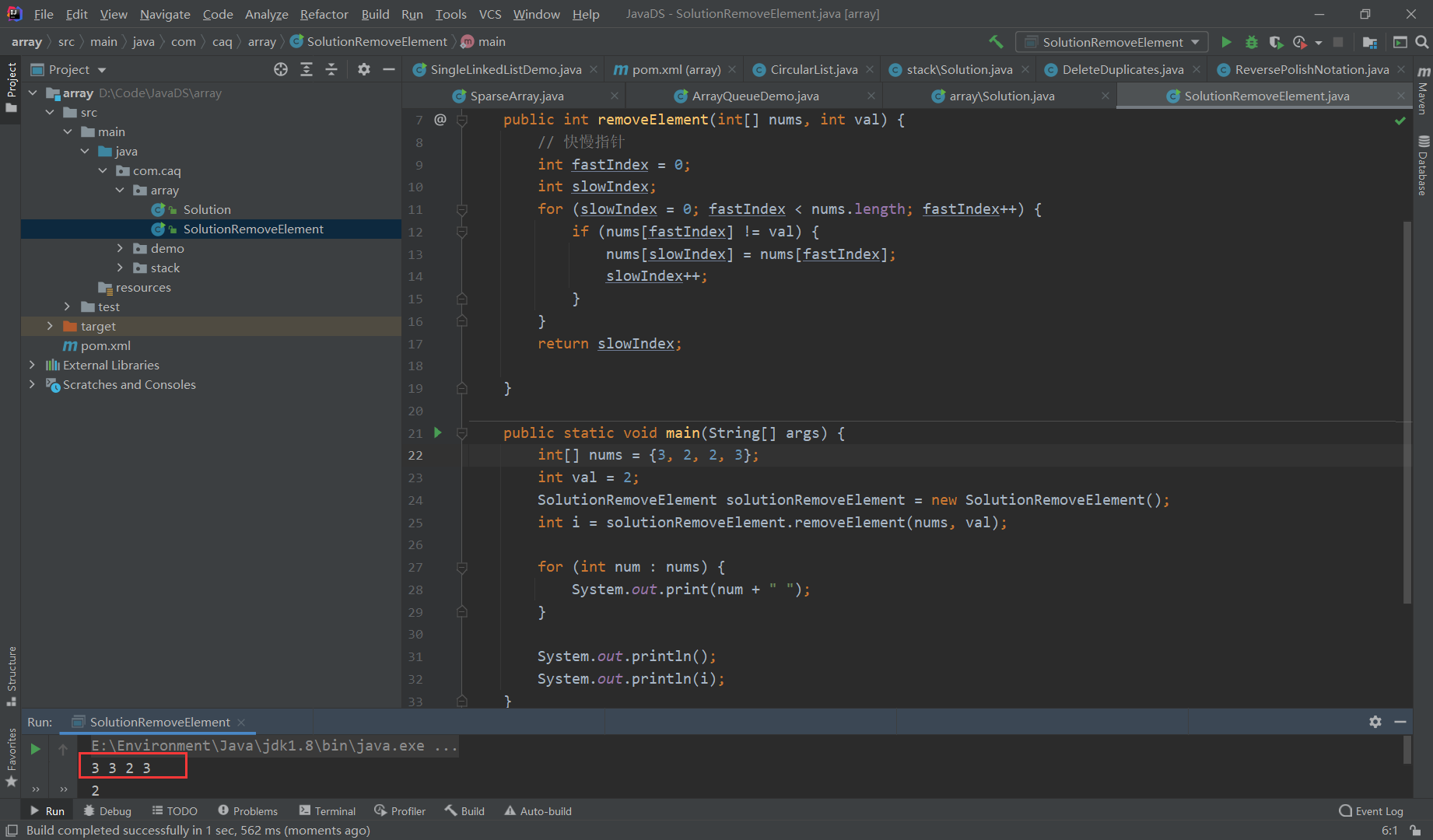
Task: Open the Structure side tool window
Action: tap(11, 675)
